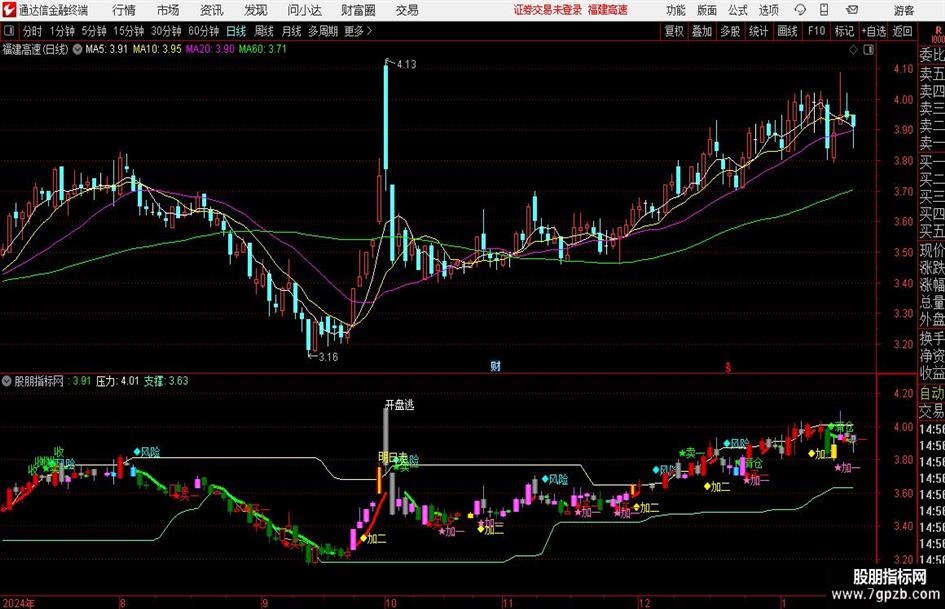This screenshot has height=609, width=945.
Task: Open the 版面 menu
Action: coord(706,10)
